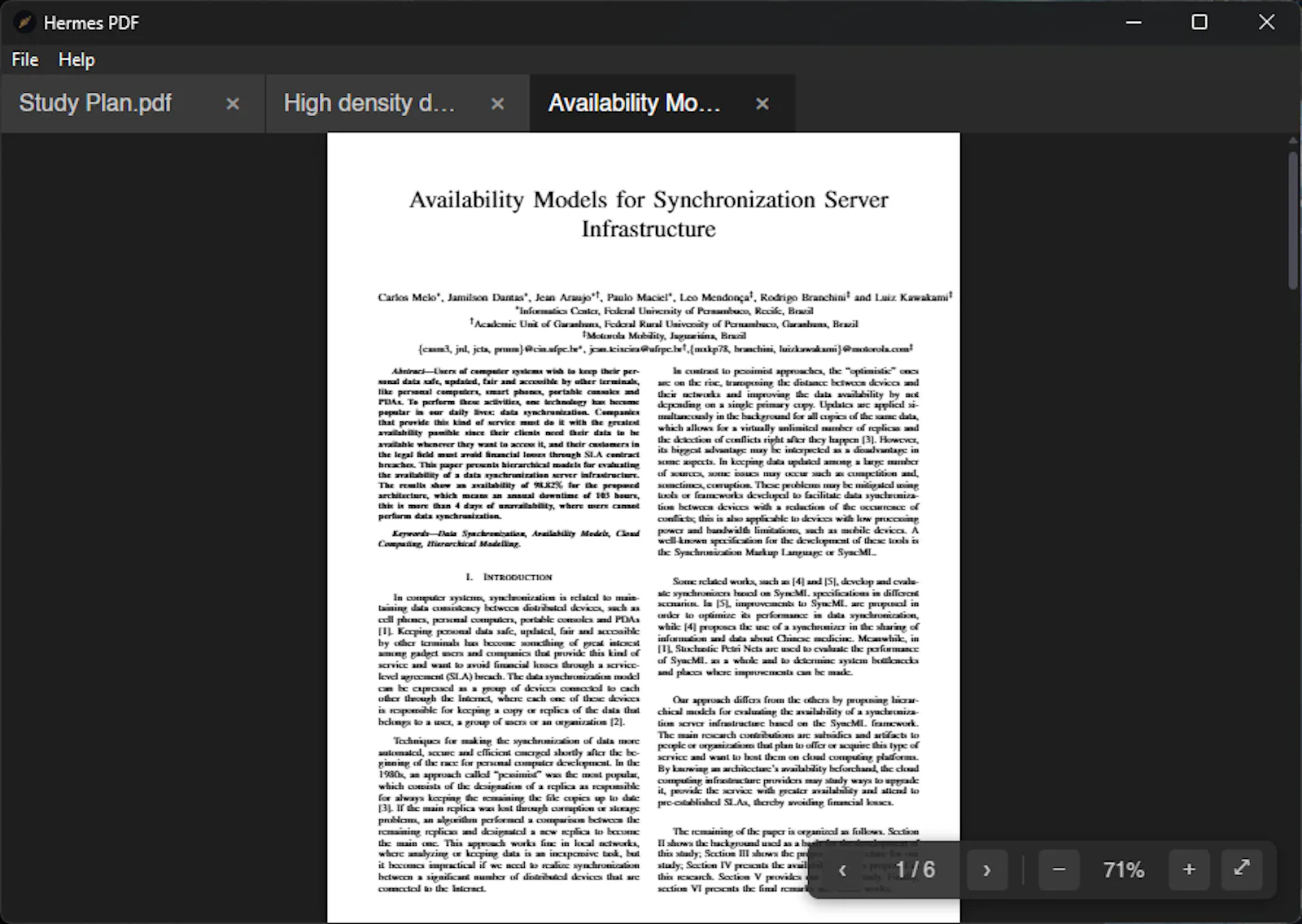1302x924 pixels.
Task: Close the High density tab
Action: pyautogui.click(x=497, y=104)
